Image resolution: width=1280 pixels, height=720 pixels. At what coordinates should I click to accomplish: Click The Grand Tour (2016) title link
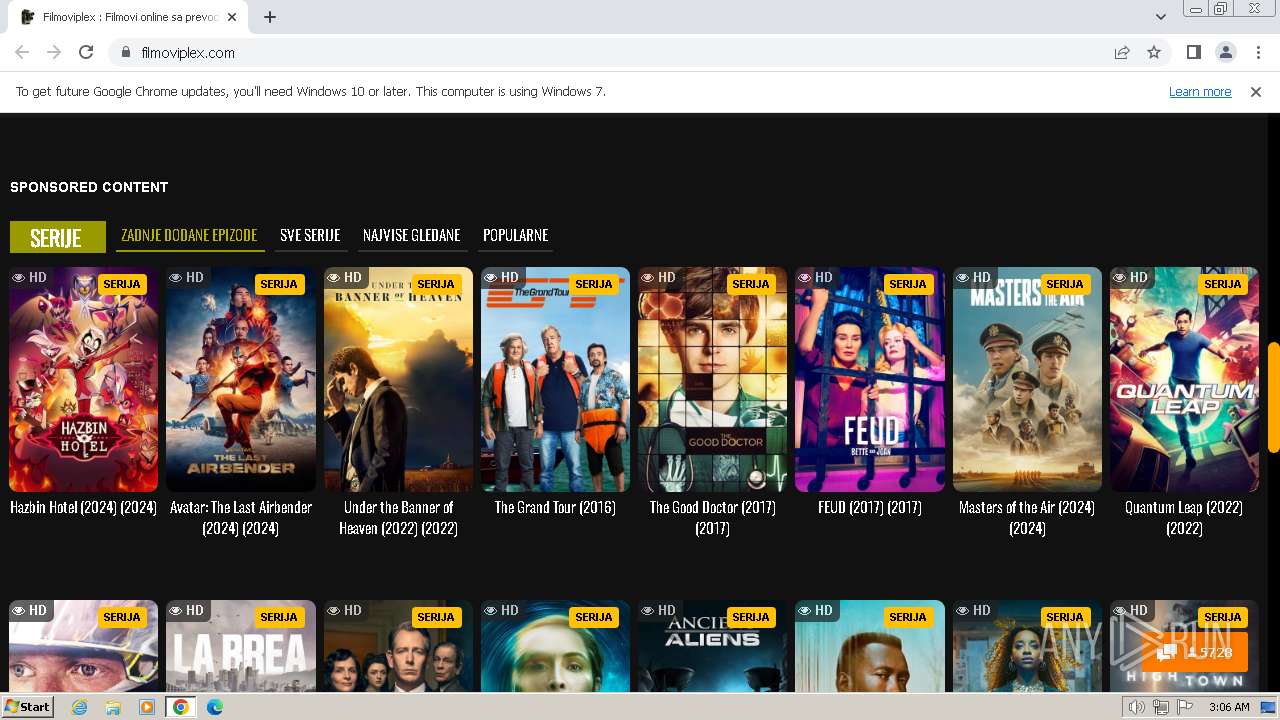[x=555, y=508]
